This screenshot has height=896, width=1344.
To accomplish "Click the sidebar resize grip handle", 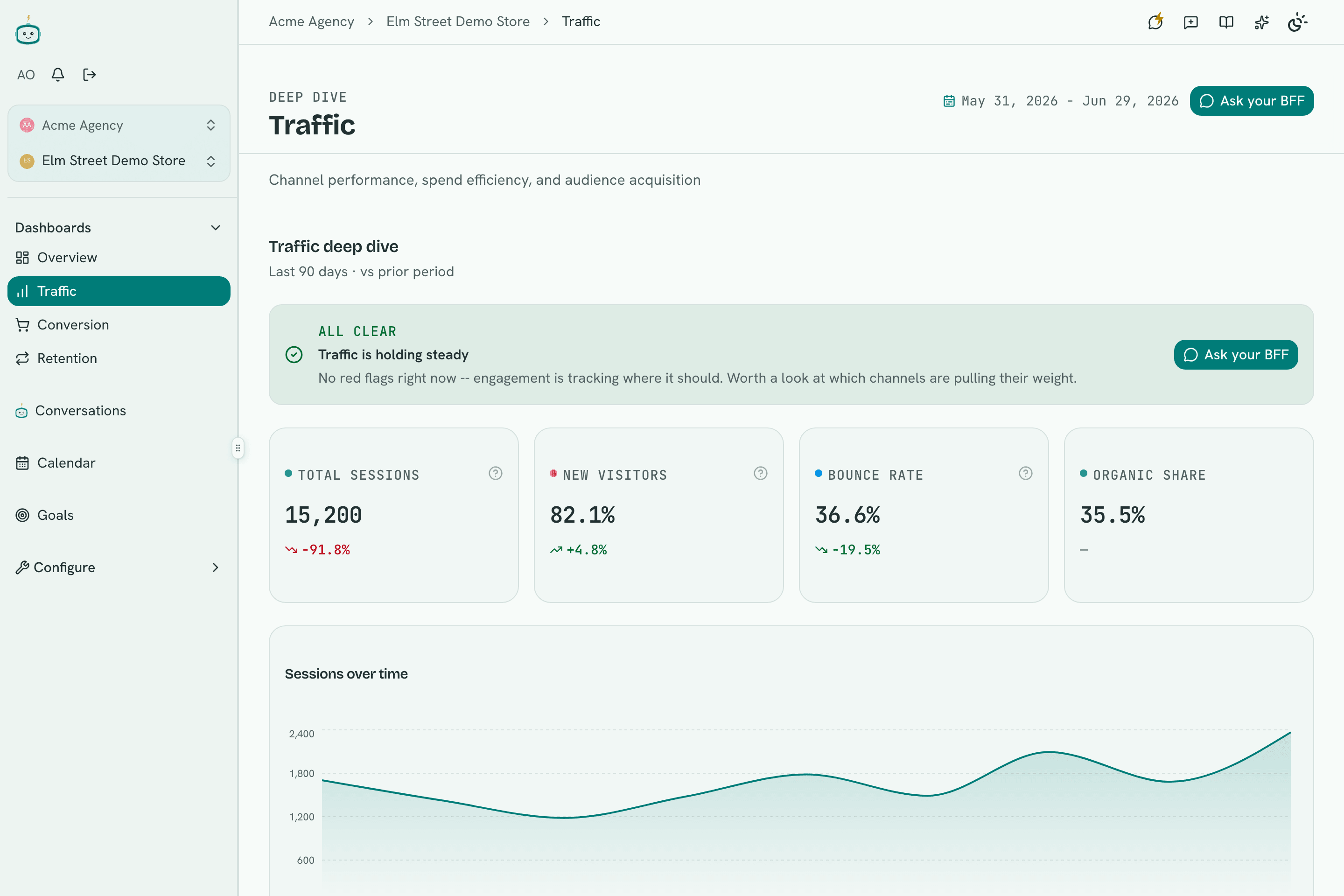I will click(238, 448).
